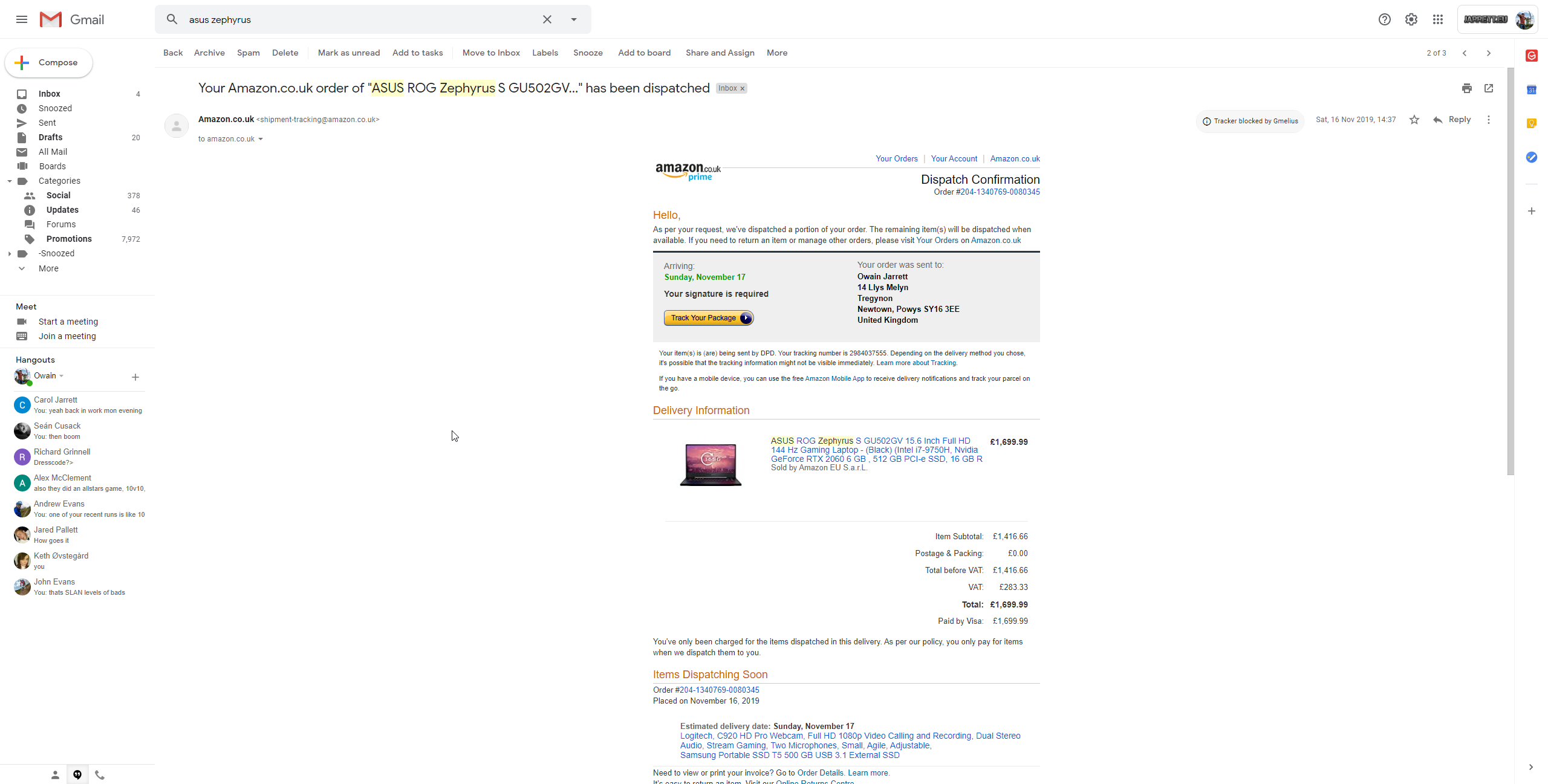The image size is (1548, 784).
Task: Click Track Your Package button
Action: point(709,318)
